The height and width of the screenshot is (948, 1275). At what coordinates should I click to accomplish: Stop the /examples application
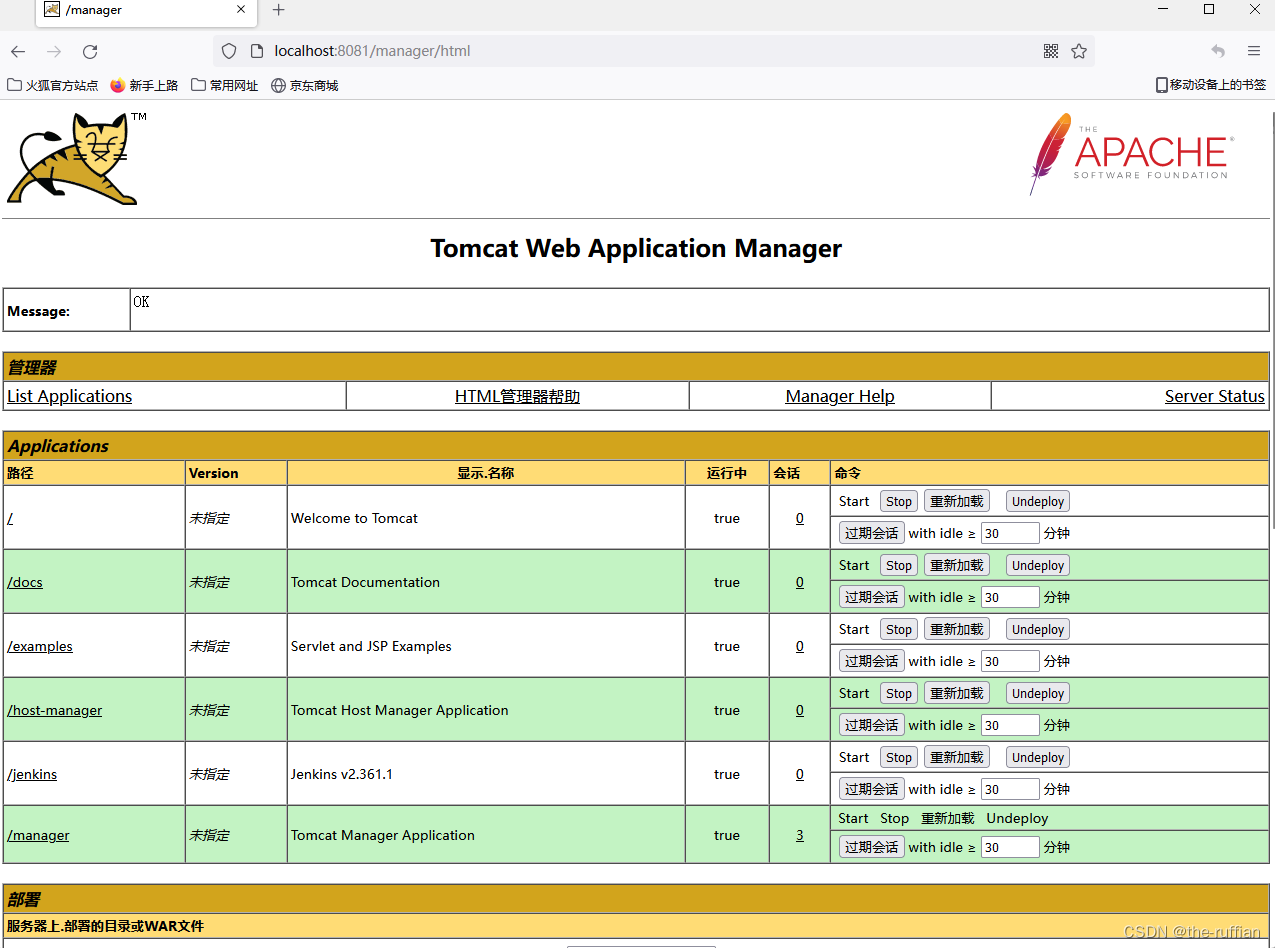[x=899, y=629]
